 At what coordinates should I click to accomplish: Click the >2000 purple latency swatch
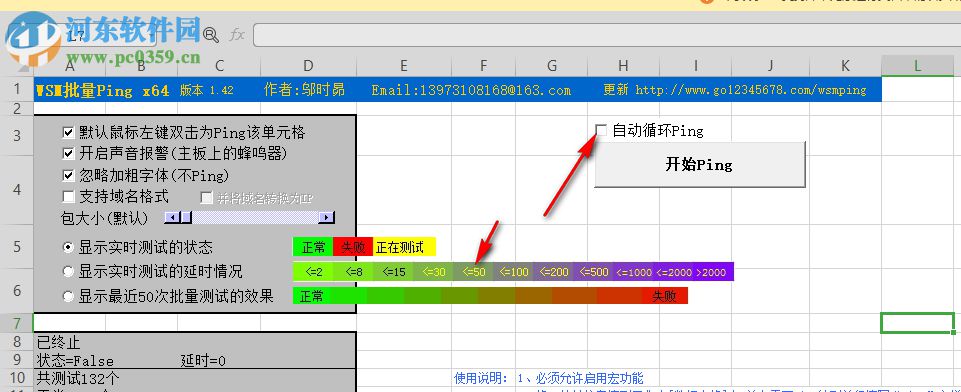(x=714, y=271)
